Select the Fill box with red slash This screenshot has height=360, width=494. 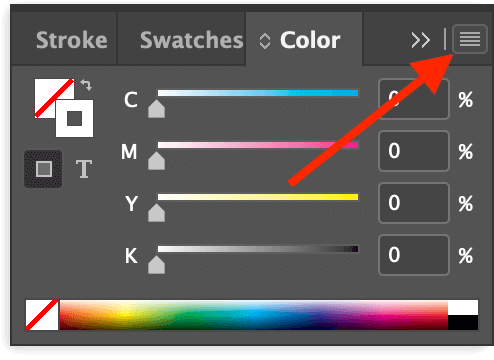click(54, 98)
